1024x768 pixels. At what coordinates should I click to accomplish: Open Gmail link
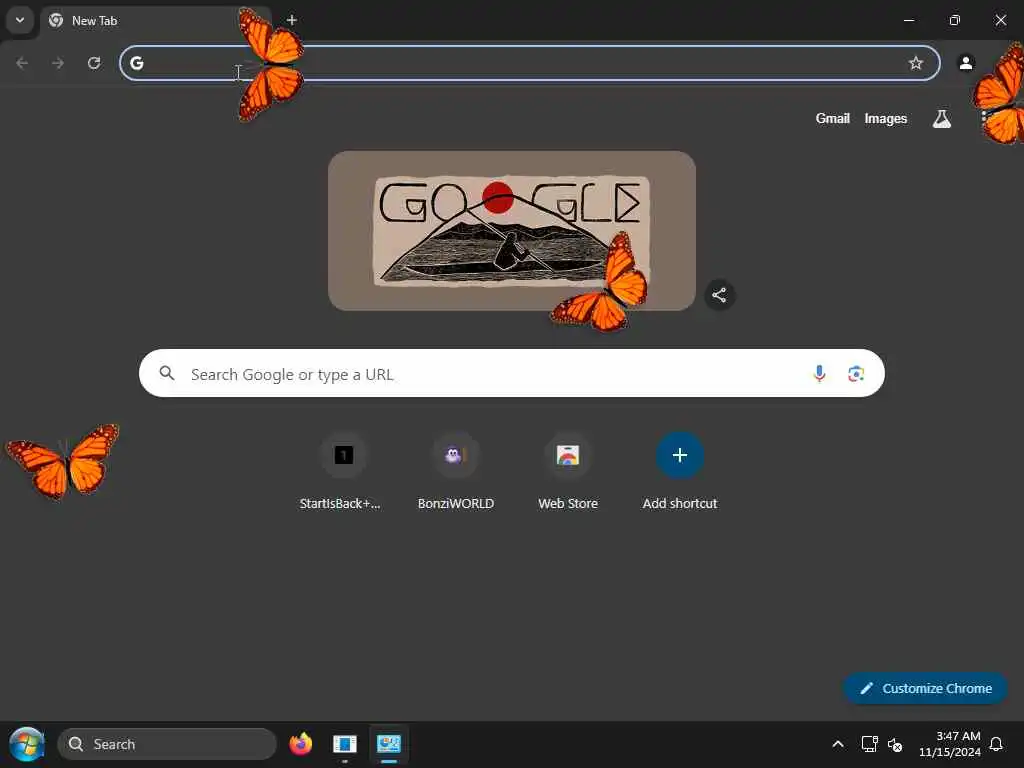point(832,118)
